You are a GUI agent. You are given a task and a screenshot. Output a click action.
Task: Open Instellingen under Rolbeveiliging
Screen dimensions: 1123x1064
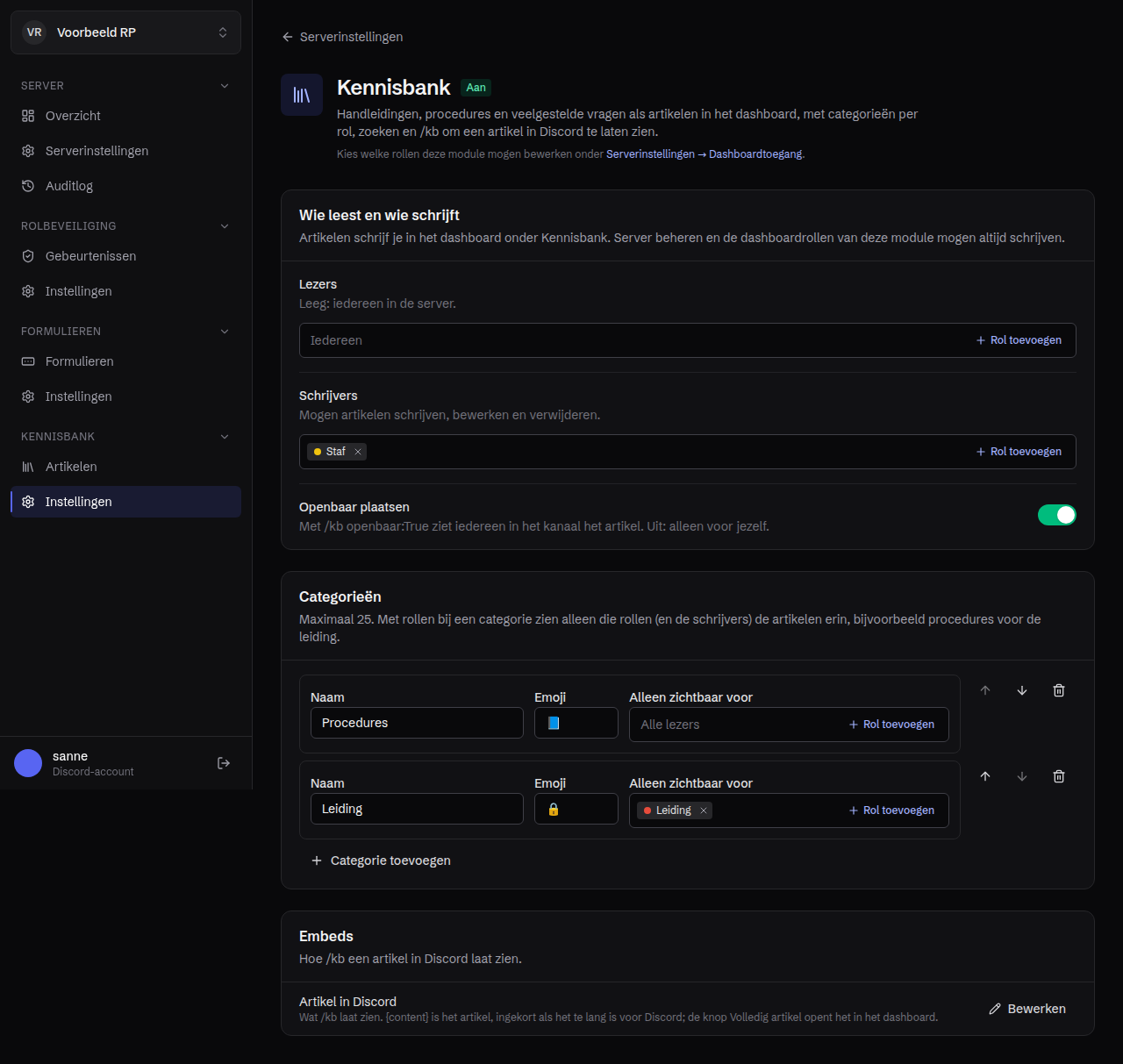pos(126,291)
